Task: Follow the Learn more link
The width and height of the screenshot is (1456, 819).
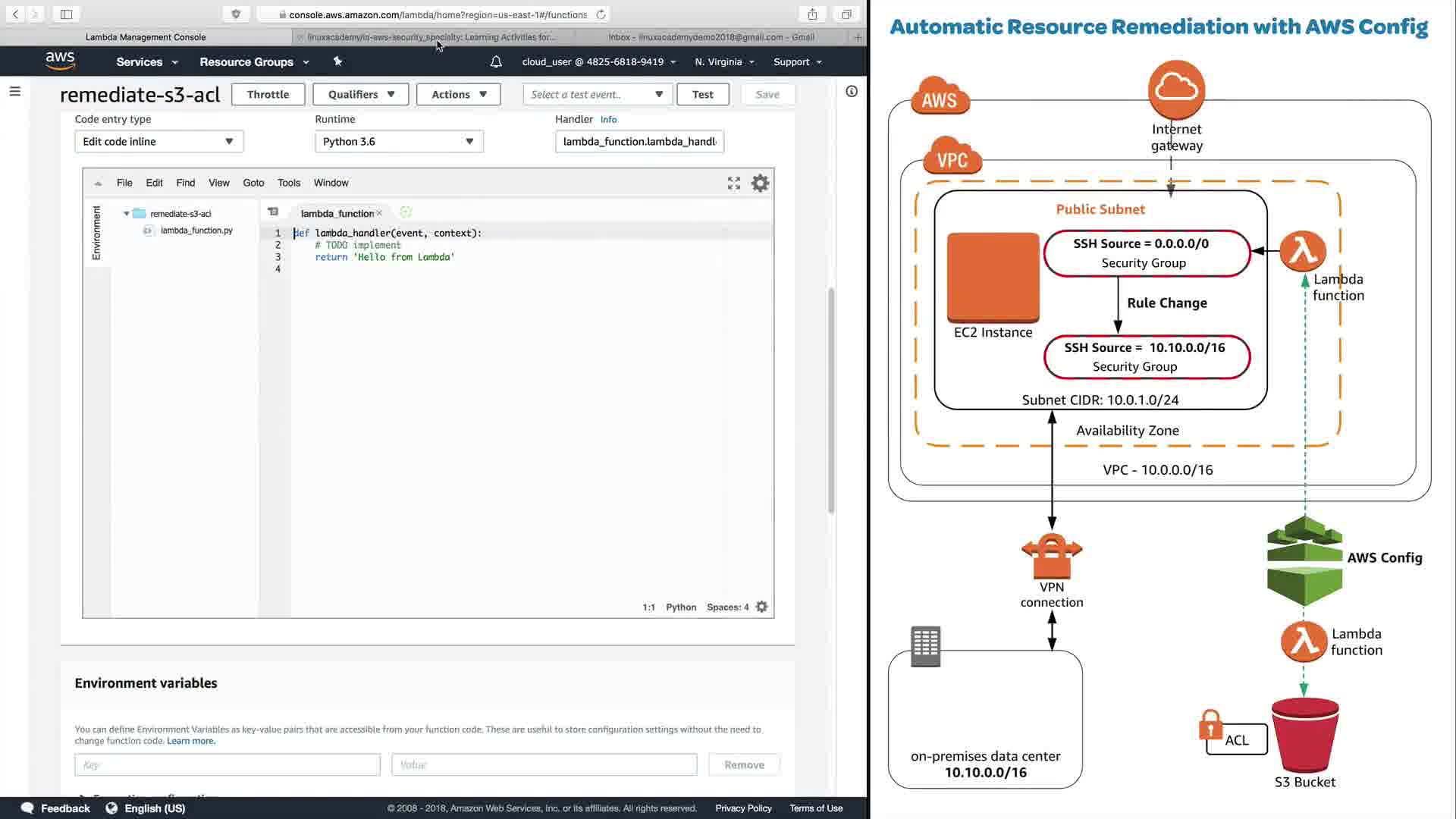Action: point(190,741)
